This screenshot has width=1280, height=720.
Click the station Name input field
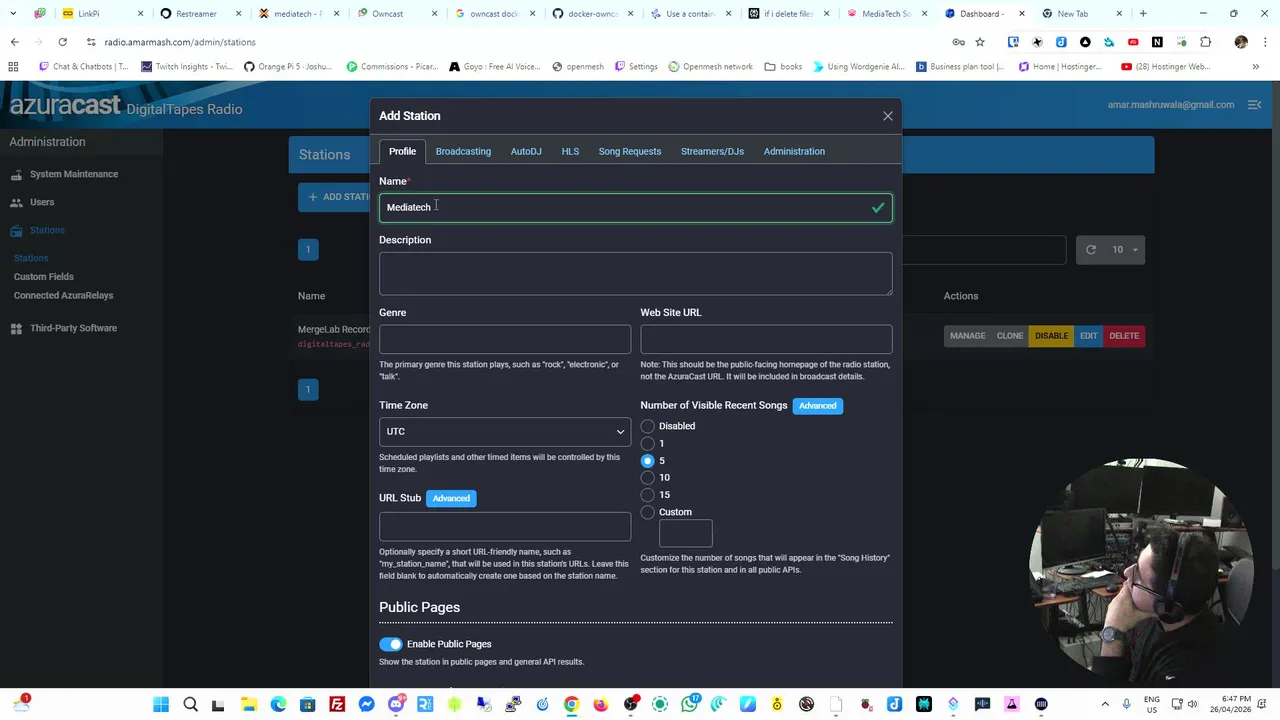(635, 207)
